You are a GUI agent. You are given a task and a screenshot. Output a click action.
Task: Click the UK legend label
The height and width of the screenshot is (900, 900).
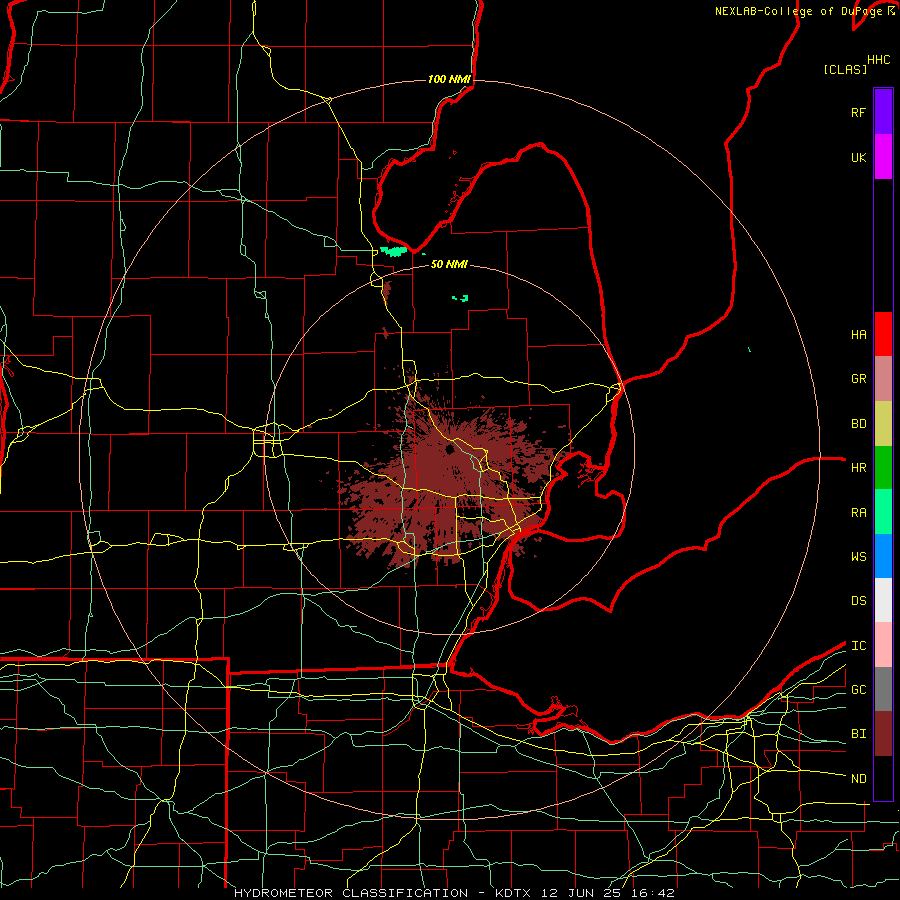coord(858,157)
